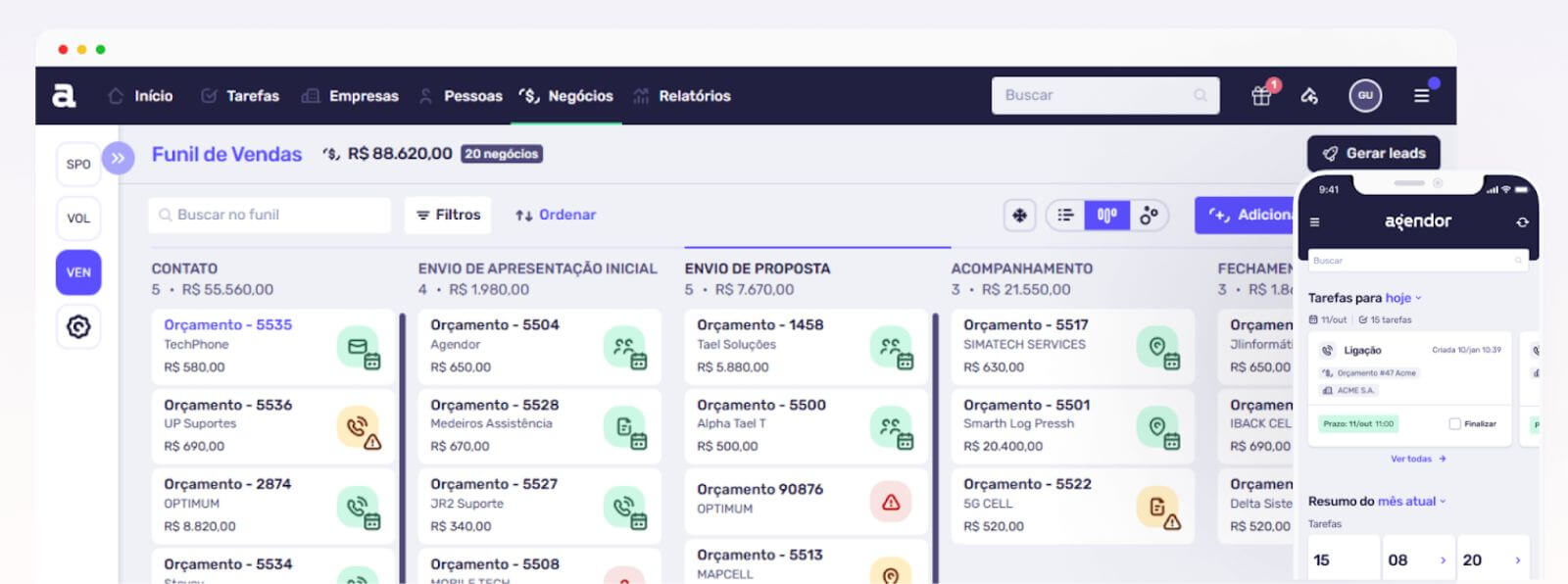Go to Início in the navbar
The height and width of the screenshot is (584, 1568).
pyautogui.click(x=140, y=96)
